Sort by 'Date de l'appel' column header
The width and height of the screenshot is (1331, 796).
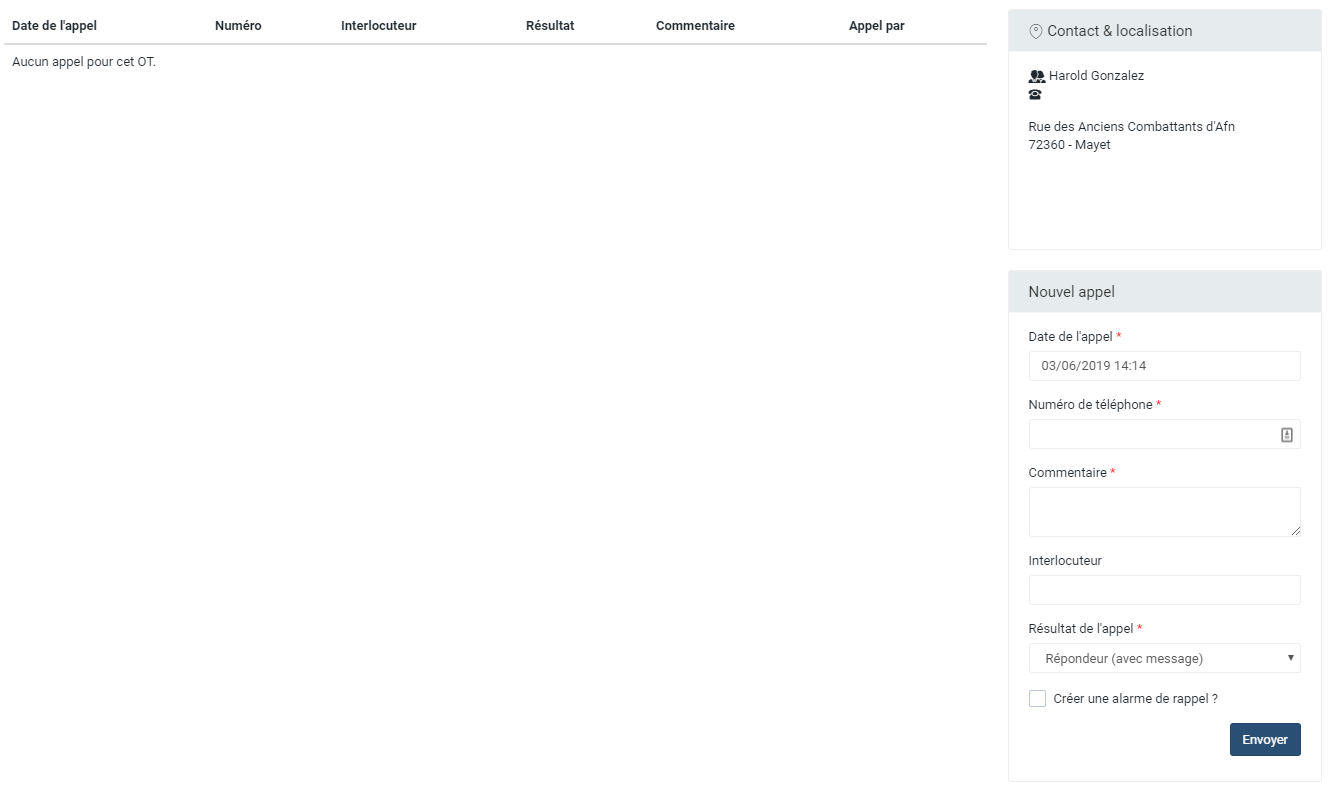(54, 26)
